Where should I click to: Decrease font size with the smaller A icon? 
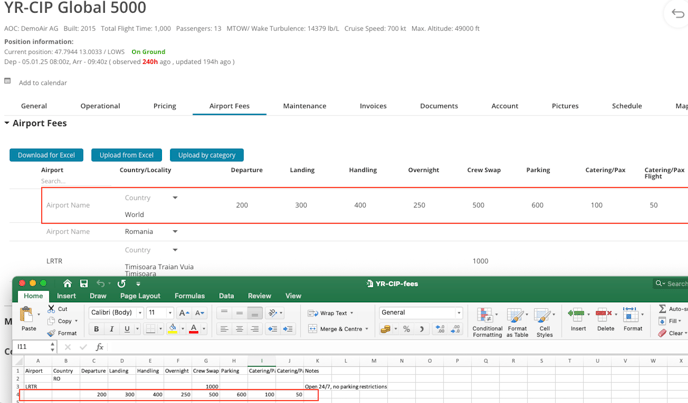[199, 313]
